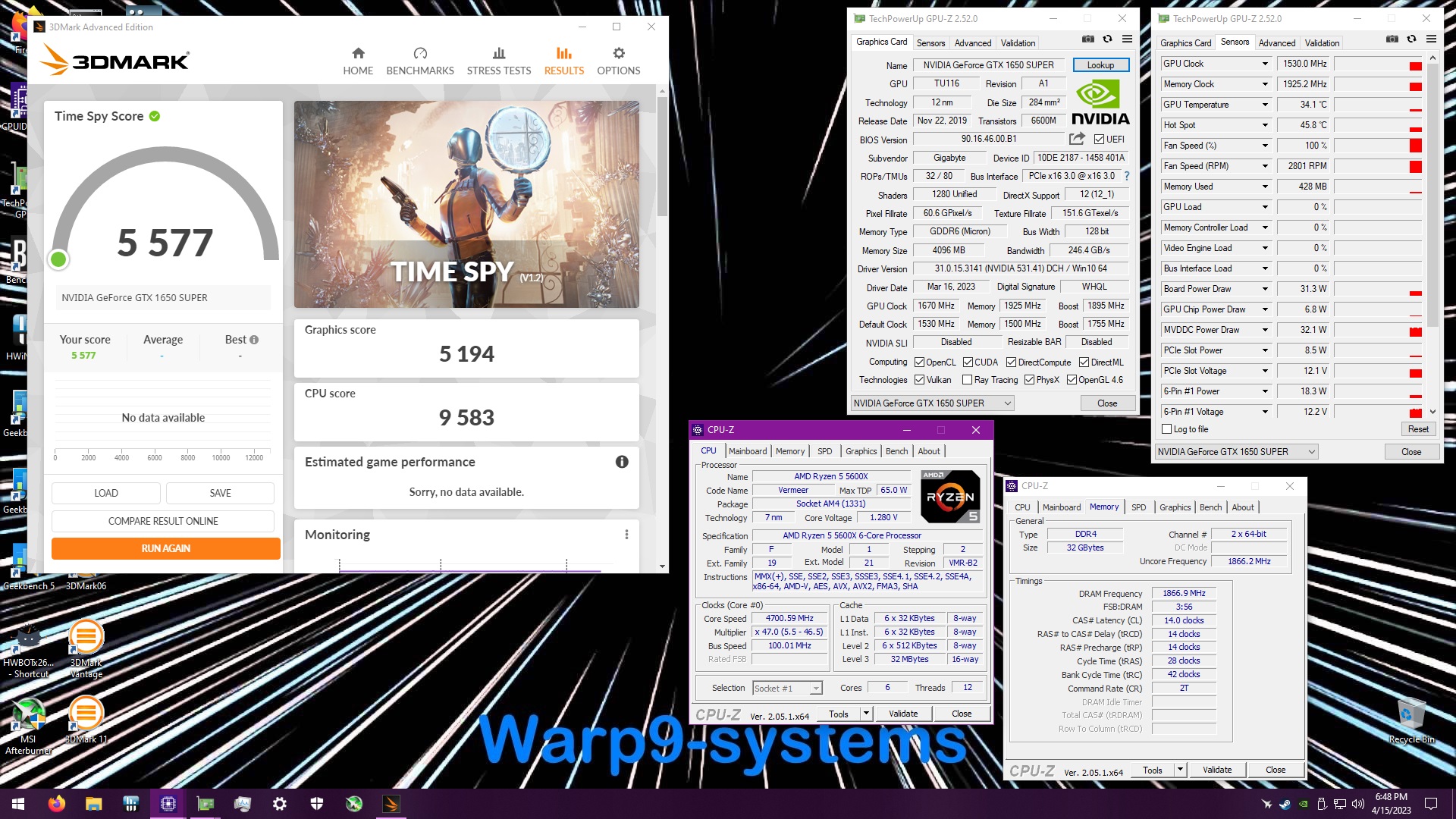Toggle DirectML checkbox
Screen dimensions: 1456x819
tap(1084, 362)
